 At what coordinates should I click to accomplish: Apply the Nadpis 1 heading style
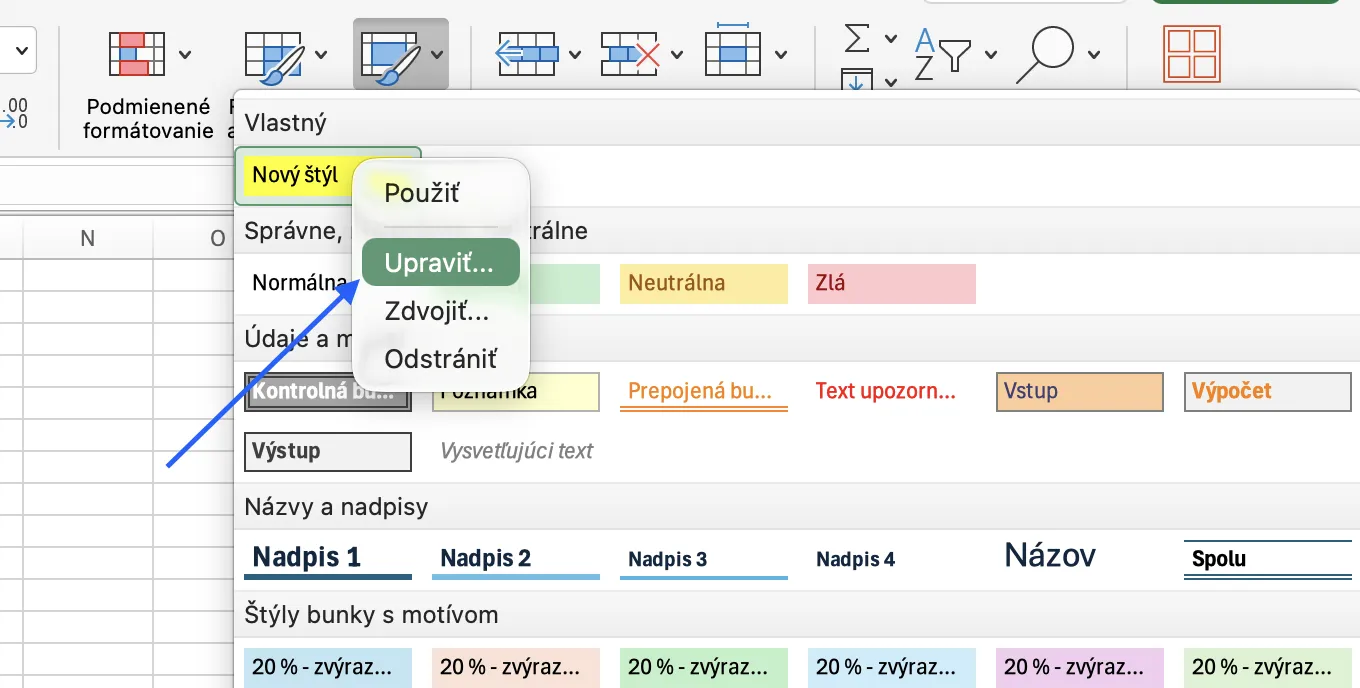pyautogui.click(x=328, y=558)
